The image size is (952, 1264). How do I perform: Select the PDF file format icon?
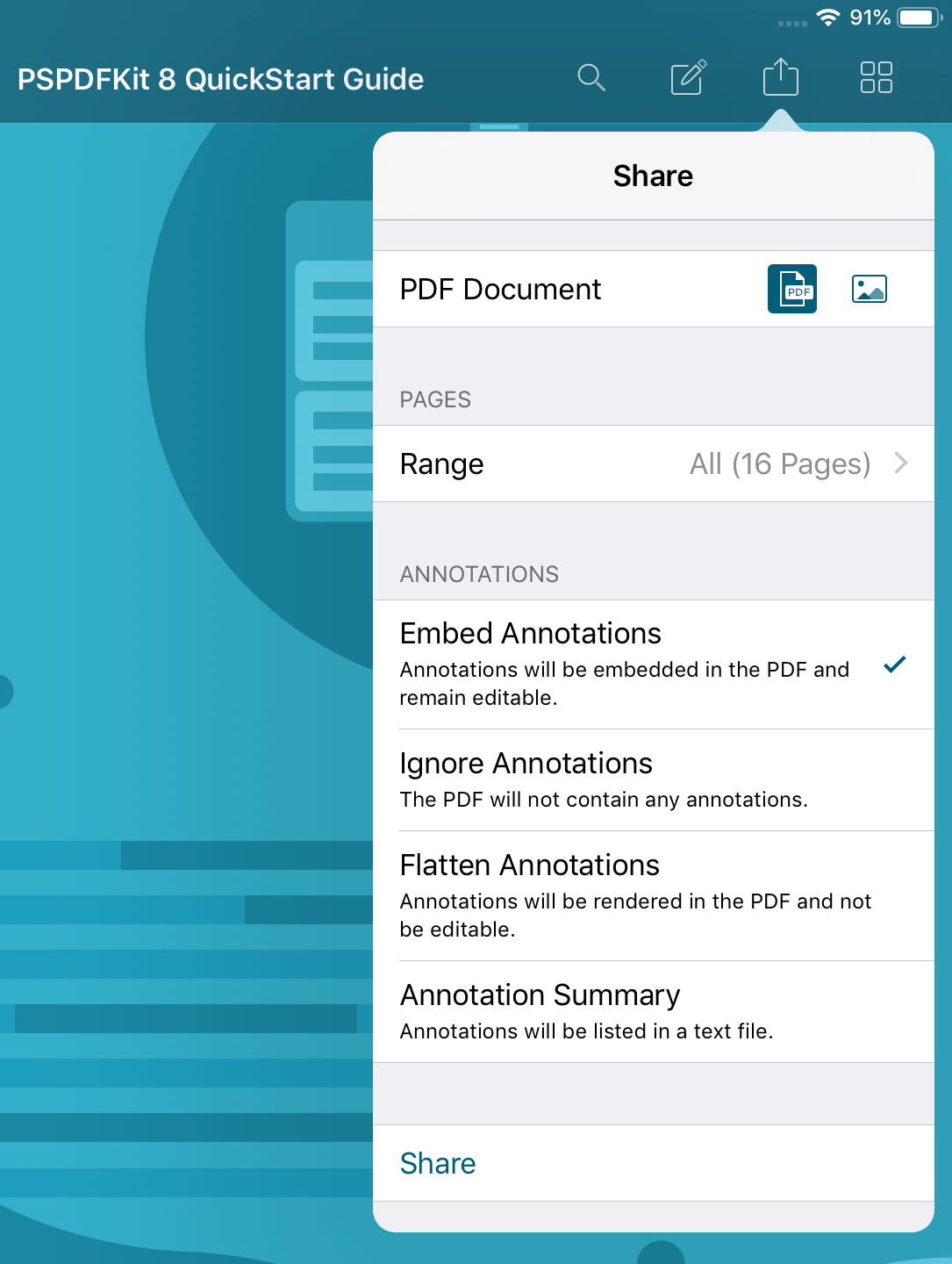(792, 289)
